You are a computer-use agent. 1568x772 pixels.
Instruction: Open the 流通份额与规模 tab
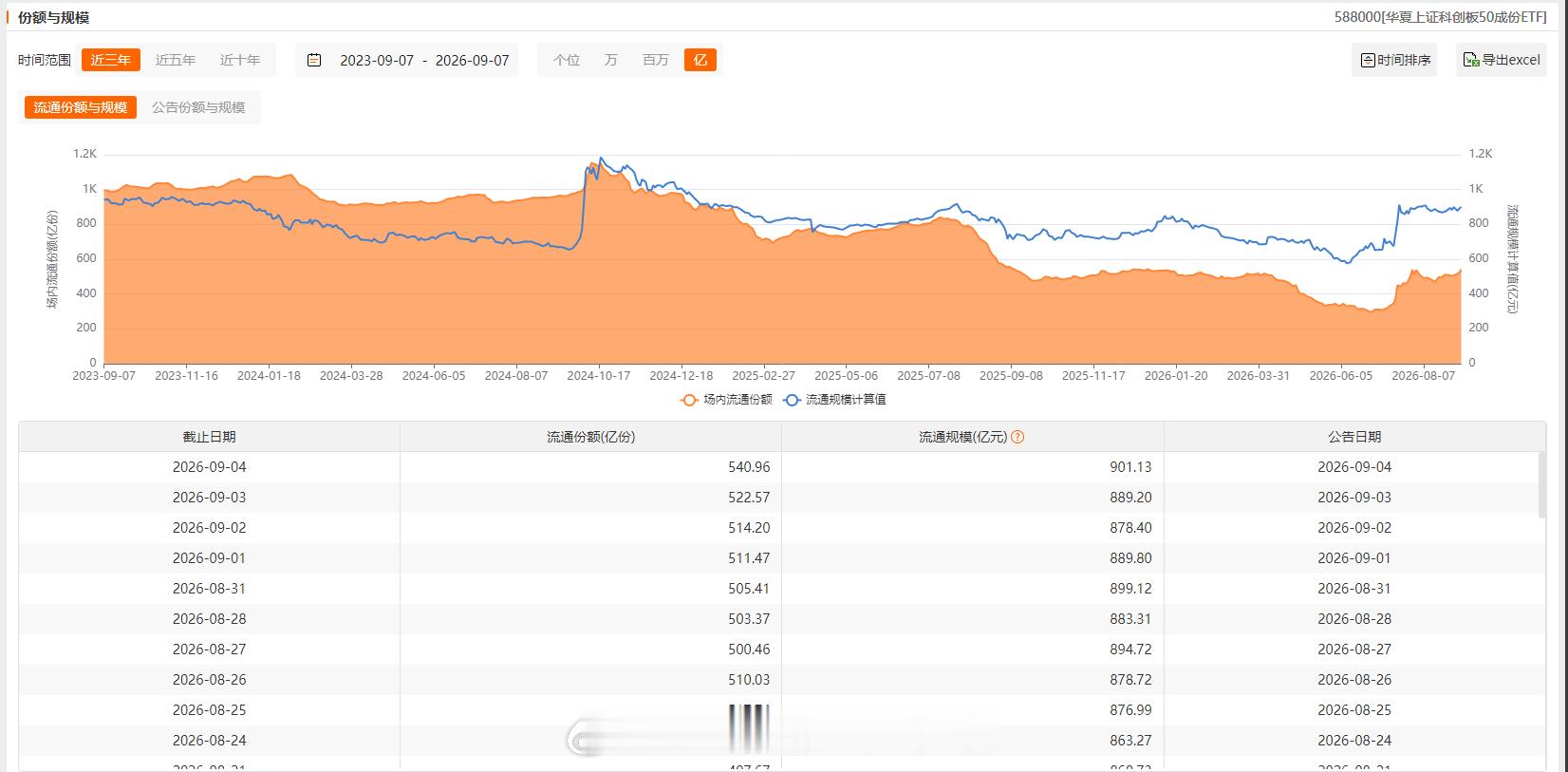(81, 107)
